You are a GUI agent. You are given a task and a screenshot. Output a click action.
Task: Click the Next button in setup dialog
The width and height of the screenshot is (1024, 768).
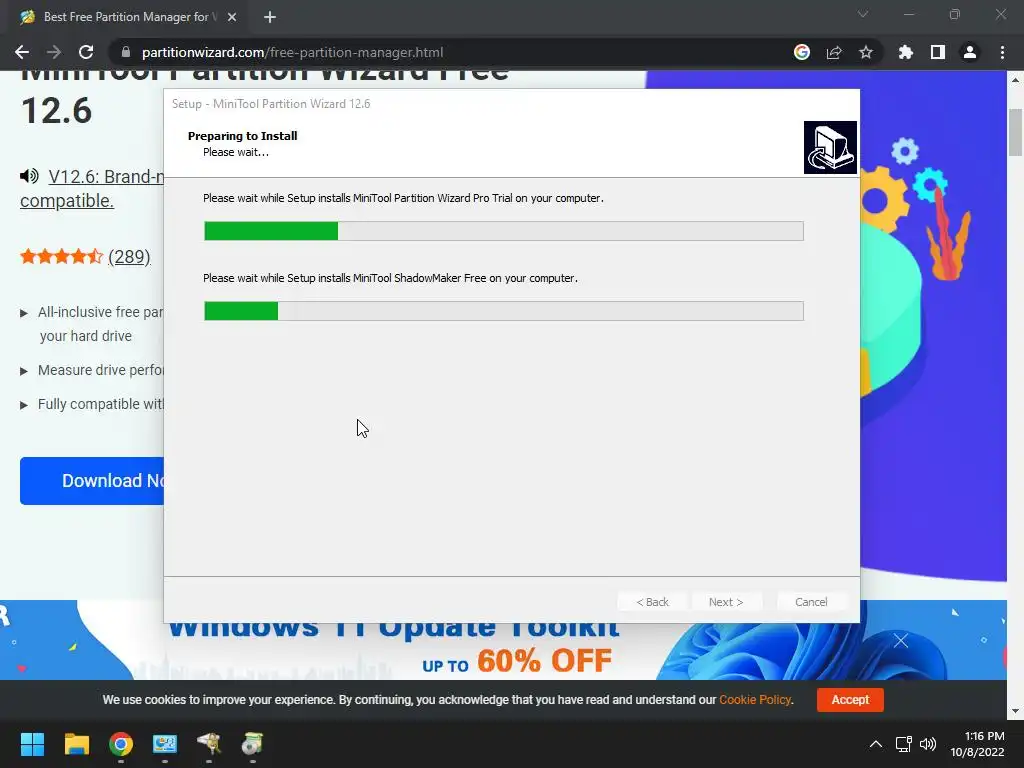click(x=726, y=602)
